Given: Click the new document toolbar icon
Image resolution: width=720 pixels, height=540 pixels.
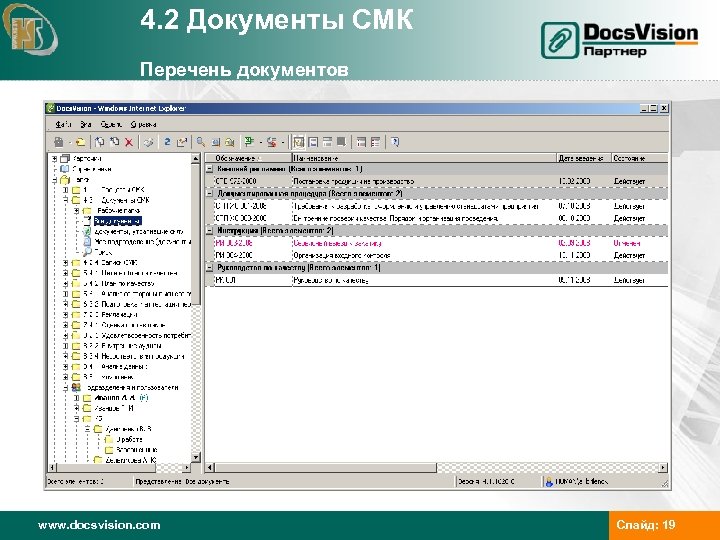Looking at the screenshot, I should point(58,142).
